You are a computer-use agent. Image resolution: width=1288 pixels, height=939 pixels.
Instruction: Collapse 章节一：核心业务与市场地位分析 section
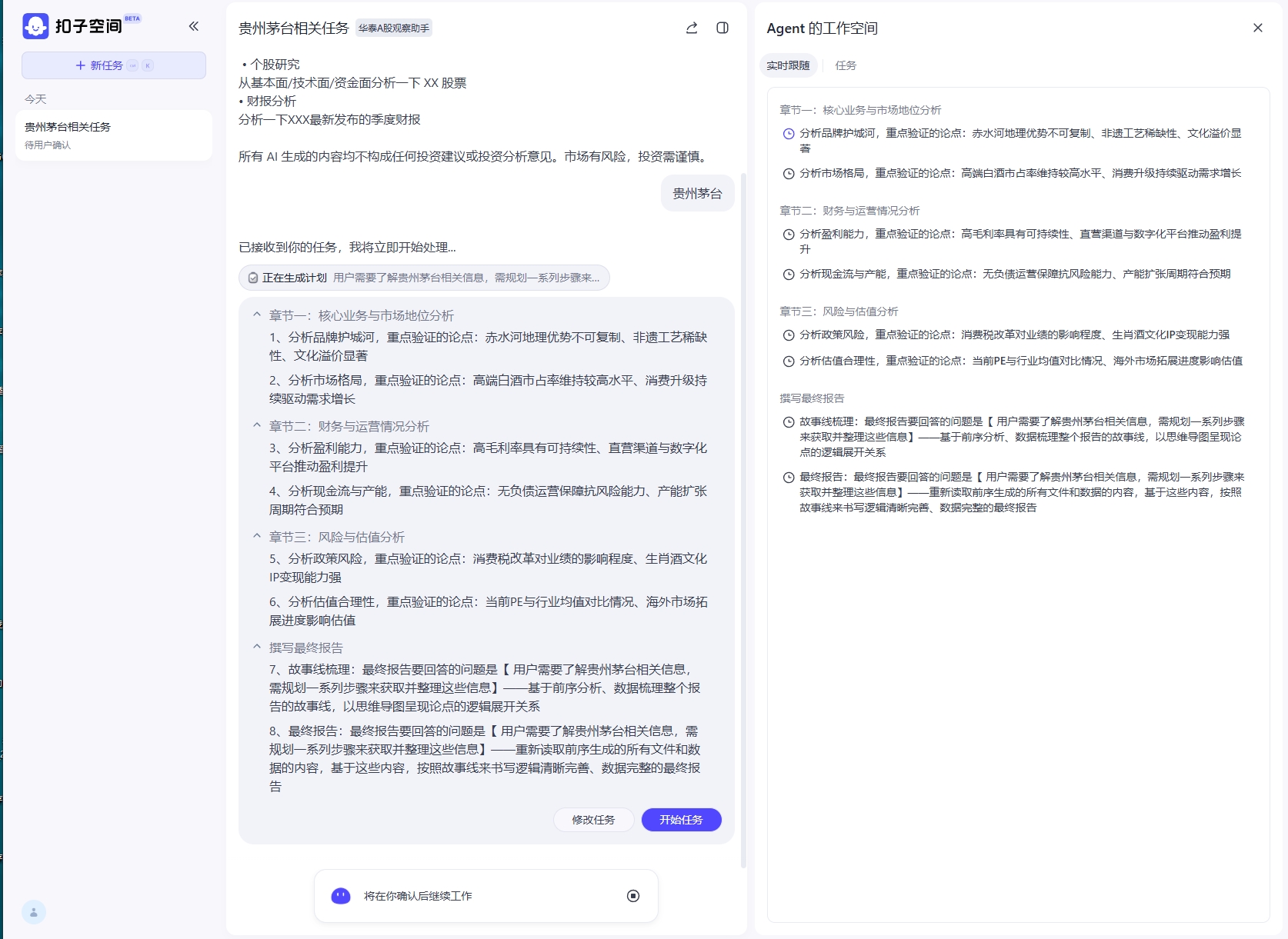point(257,315)
